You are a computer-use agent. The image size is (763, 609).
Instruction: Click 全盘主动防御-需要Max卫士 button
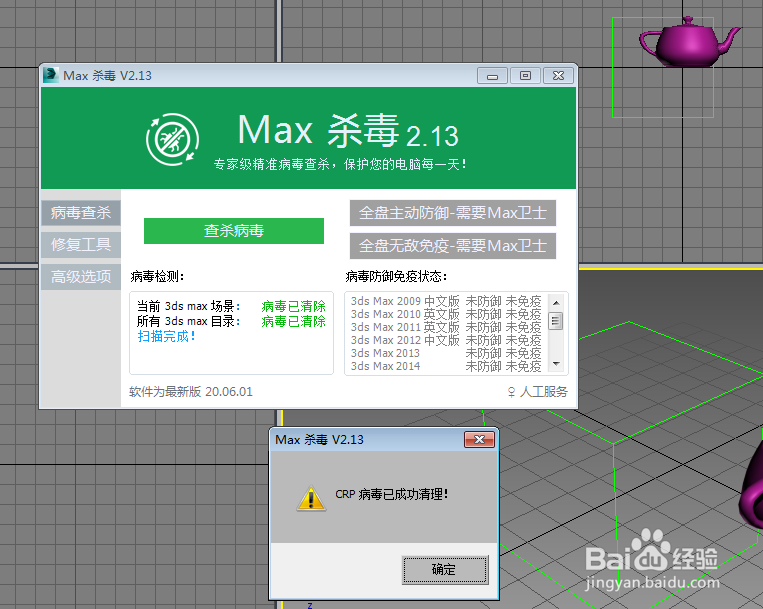coord(453,213)
